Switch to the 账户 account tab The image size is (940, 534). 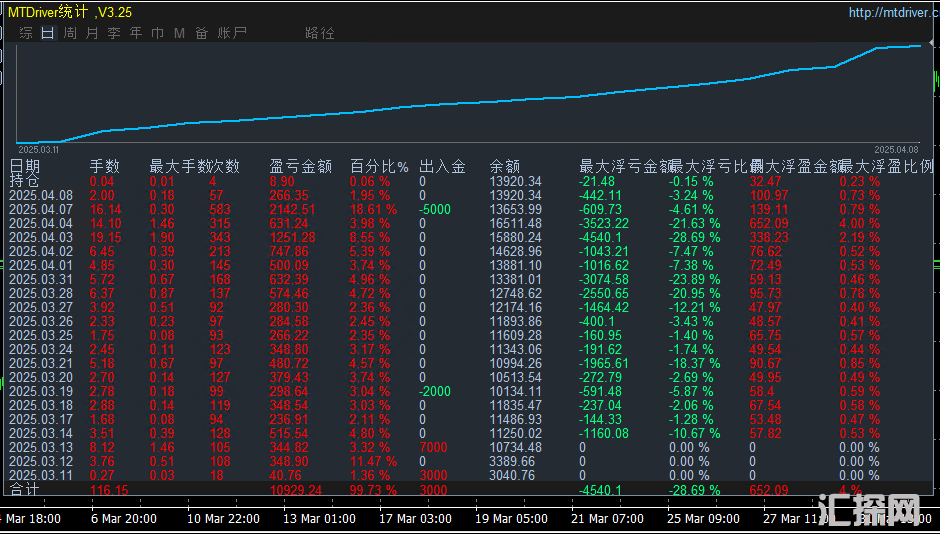click(x=232, y=33)
